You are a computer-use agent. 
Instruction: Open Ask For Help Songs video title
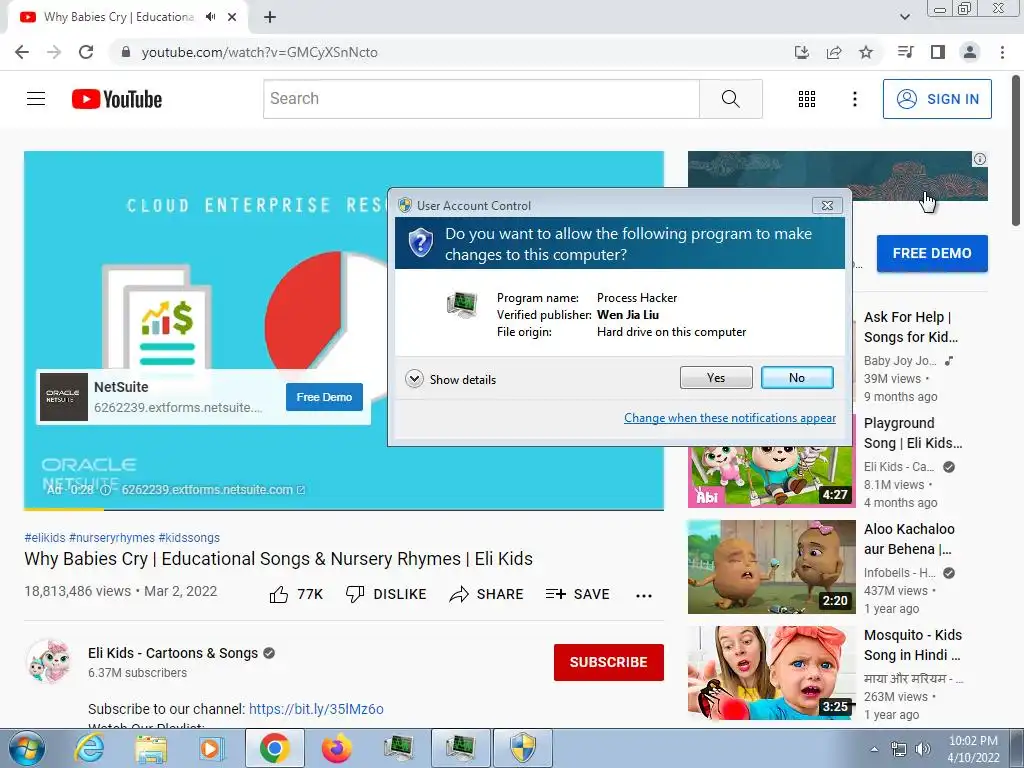(911, 327)
